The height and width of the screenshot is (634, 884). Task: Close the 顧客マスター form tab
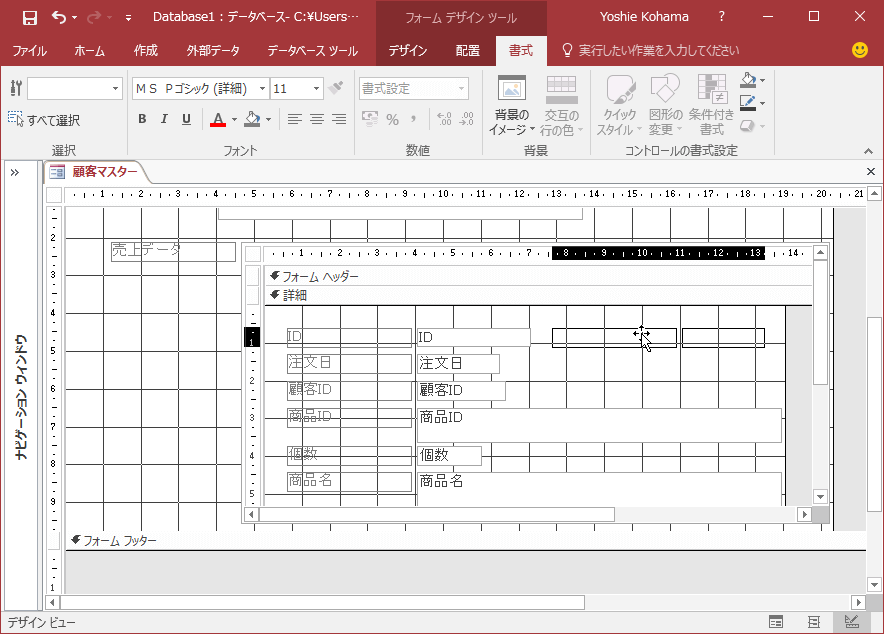[x=870, y=172]
